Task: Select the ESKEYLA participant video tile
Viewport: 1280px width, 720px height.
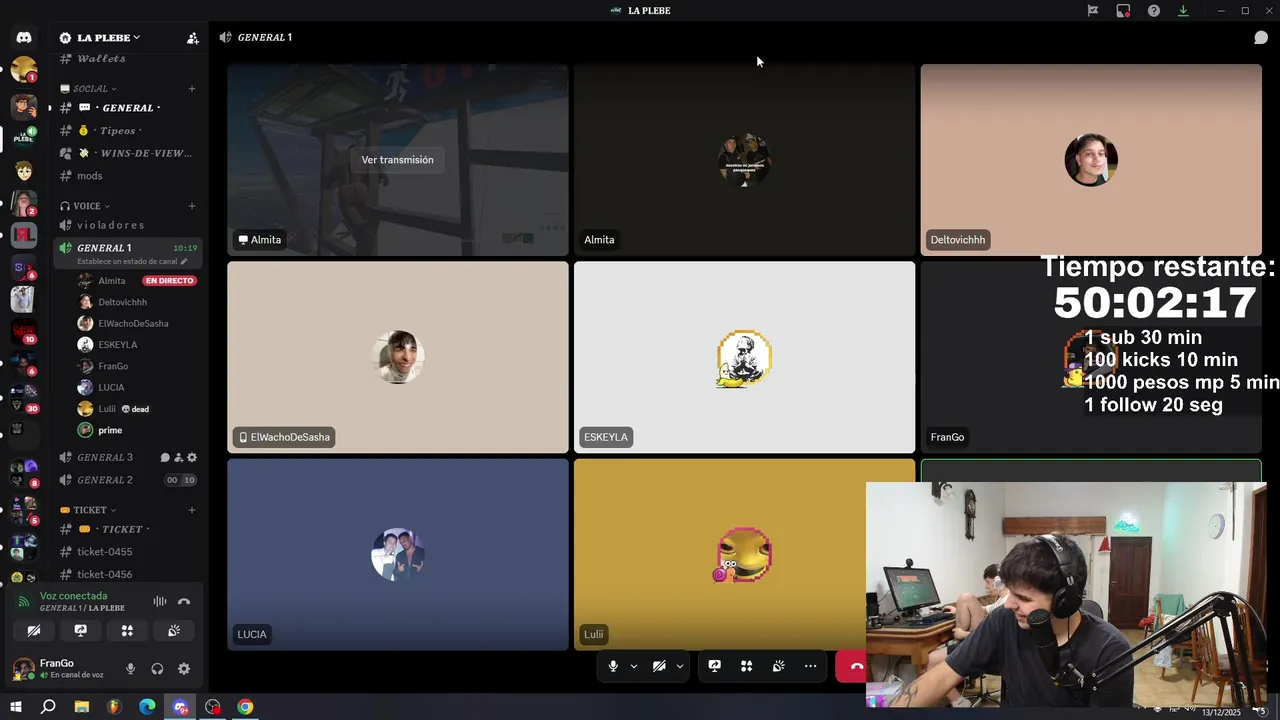Action: pyautogui.click(x=744, y=357)
